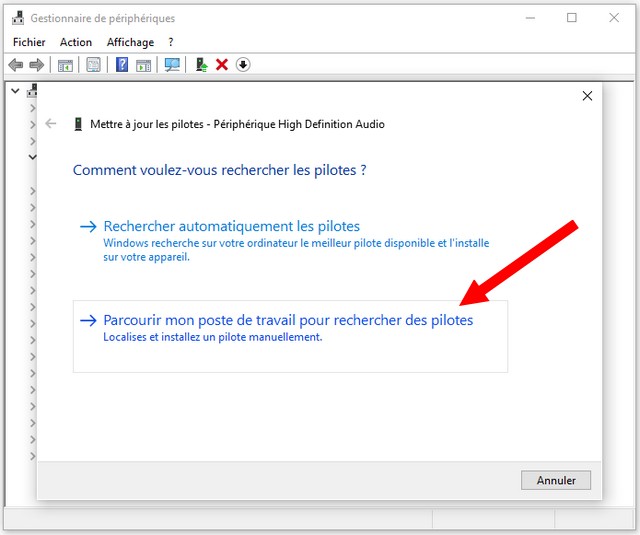
Task: Open Properties from the toolbar icon
Action: click(x=93, y=65)
